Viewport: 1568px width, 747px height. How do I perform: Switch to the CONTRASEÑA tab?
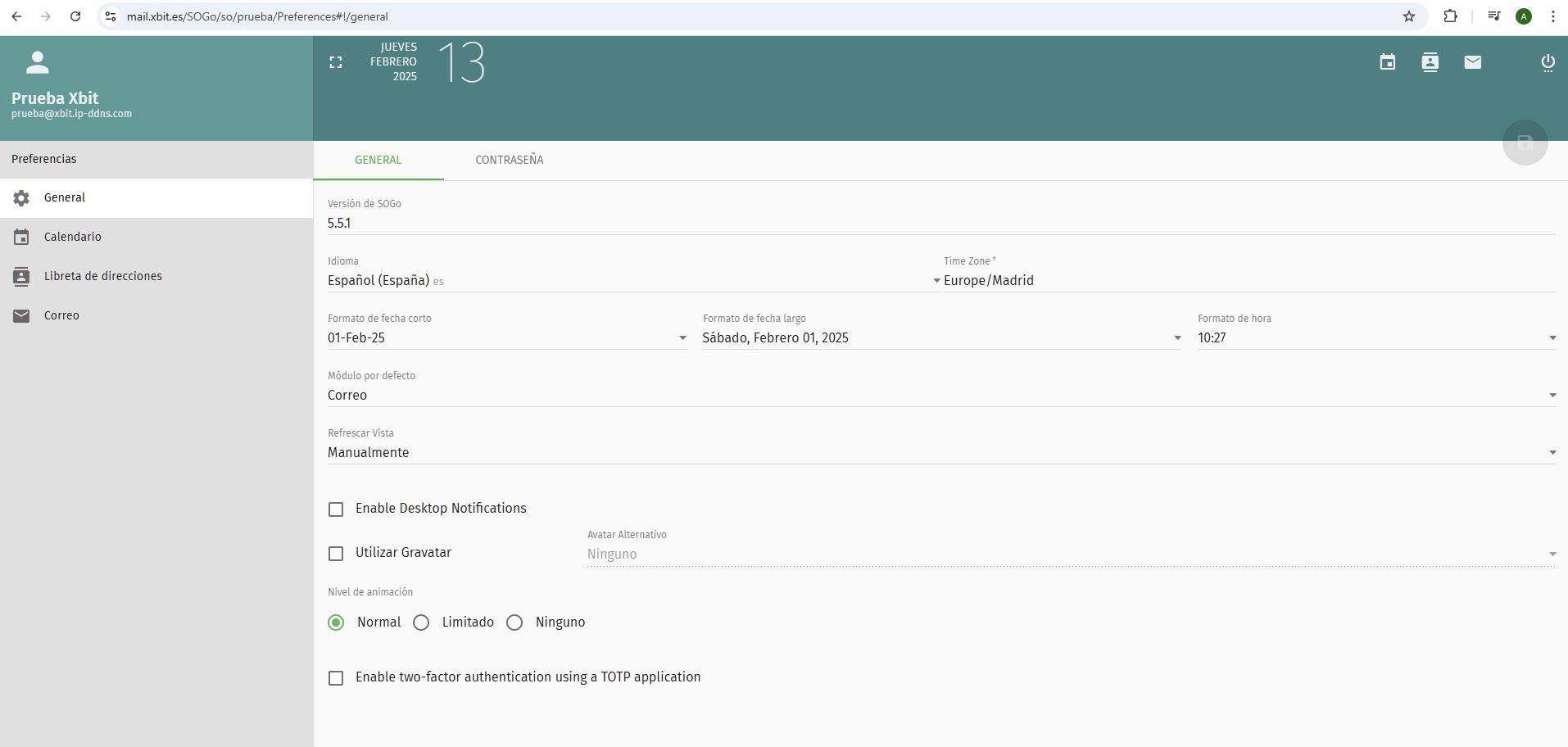coord(510,160)
